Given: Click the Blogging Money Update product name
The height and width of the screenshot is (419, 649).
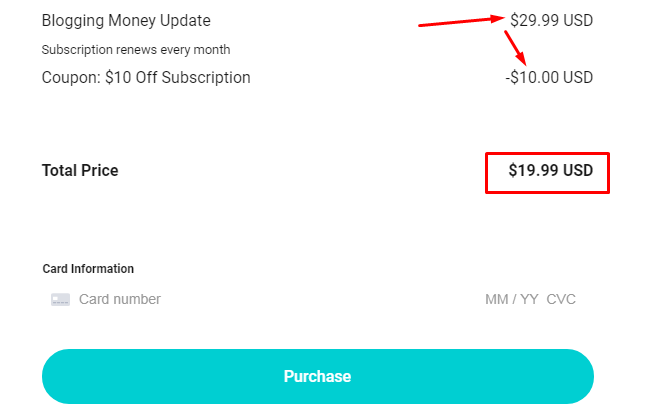Looking at the screenshot, I should click(x=126, y=20).
